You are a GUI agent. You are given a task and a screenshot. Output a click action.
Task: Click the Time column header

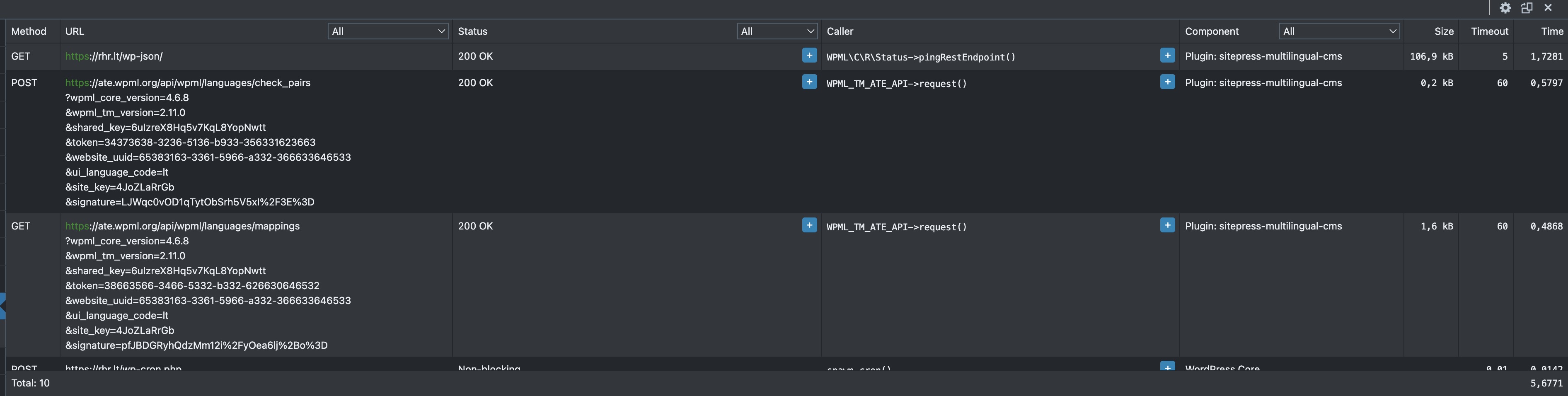pos(1551,31)
